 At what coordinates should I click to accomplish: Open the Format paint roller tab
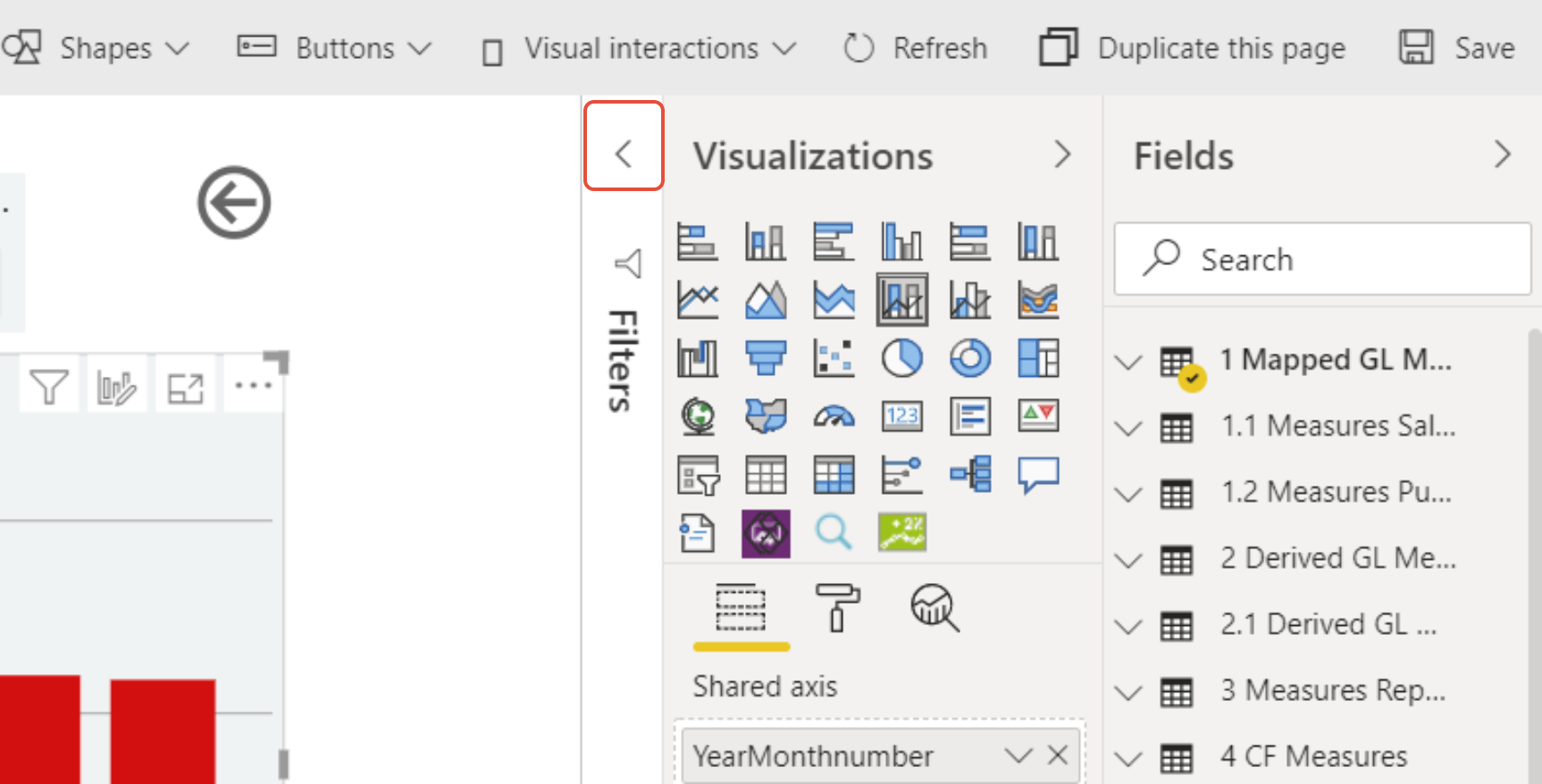point(836,607)
